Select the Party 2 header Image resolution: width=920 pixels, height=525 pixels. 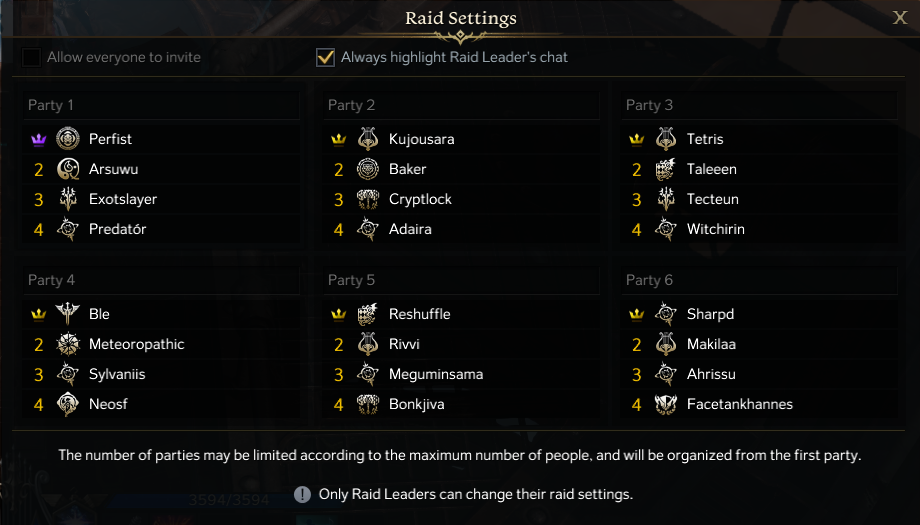click(351, 105)
